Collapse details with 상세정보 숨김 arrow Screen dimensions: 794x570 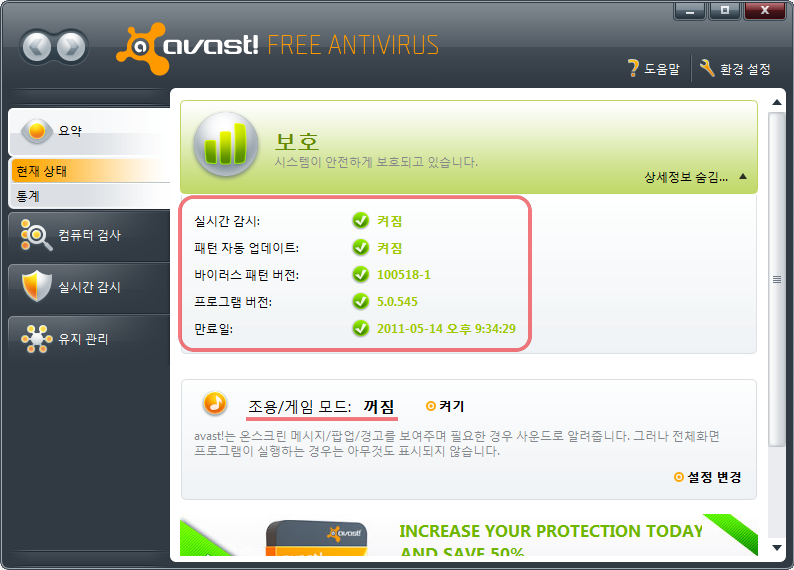pyautogui.click(x=743, y=177)
